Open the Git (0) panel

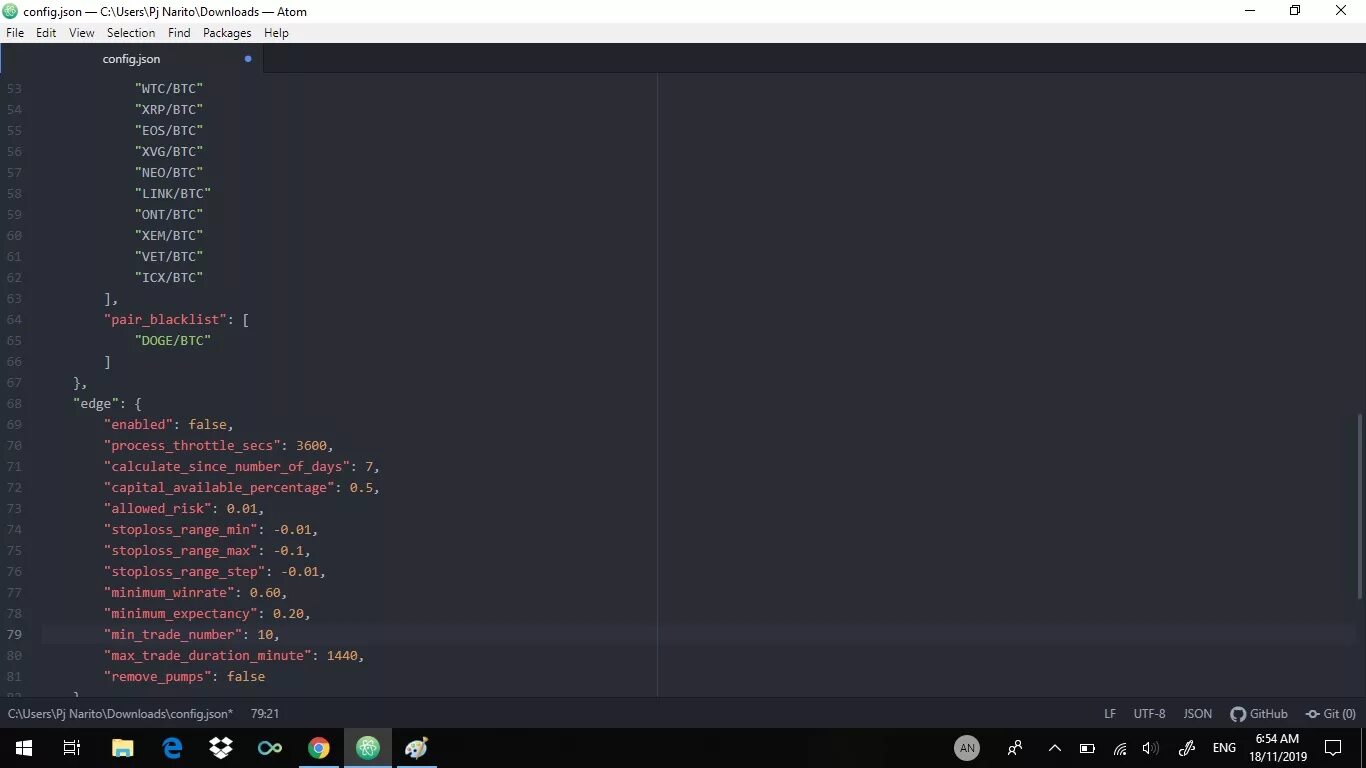[x=1330, y=714]
